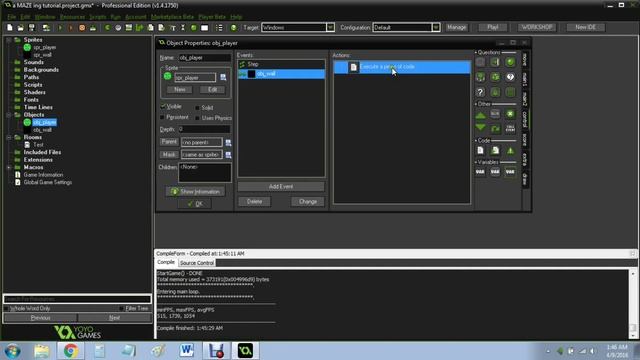This screenshot has width=640, height=360.
Task: Select Exit Event action icon
Action: pos(510,114)
